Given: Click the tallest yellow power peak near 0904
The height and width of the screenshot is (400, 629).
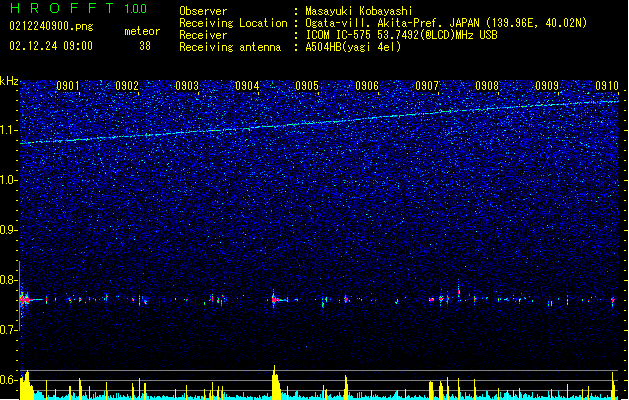Looking at the screenshot, I should click(x=275, y=382).
